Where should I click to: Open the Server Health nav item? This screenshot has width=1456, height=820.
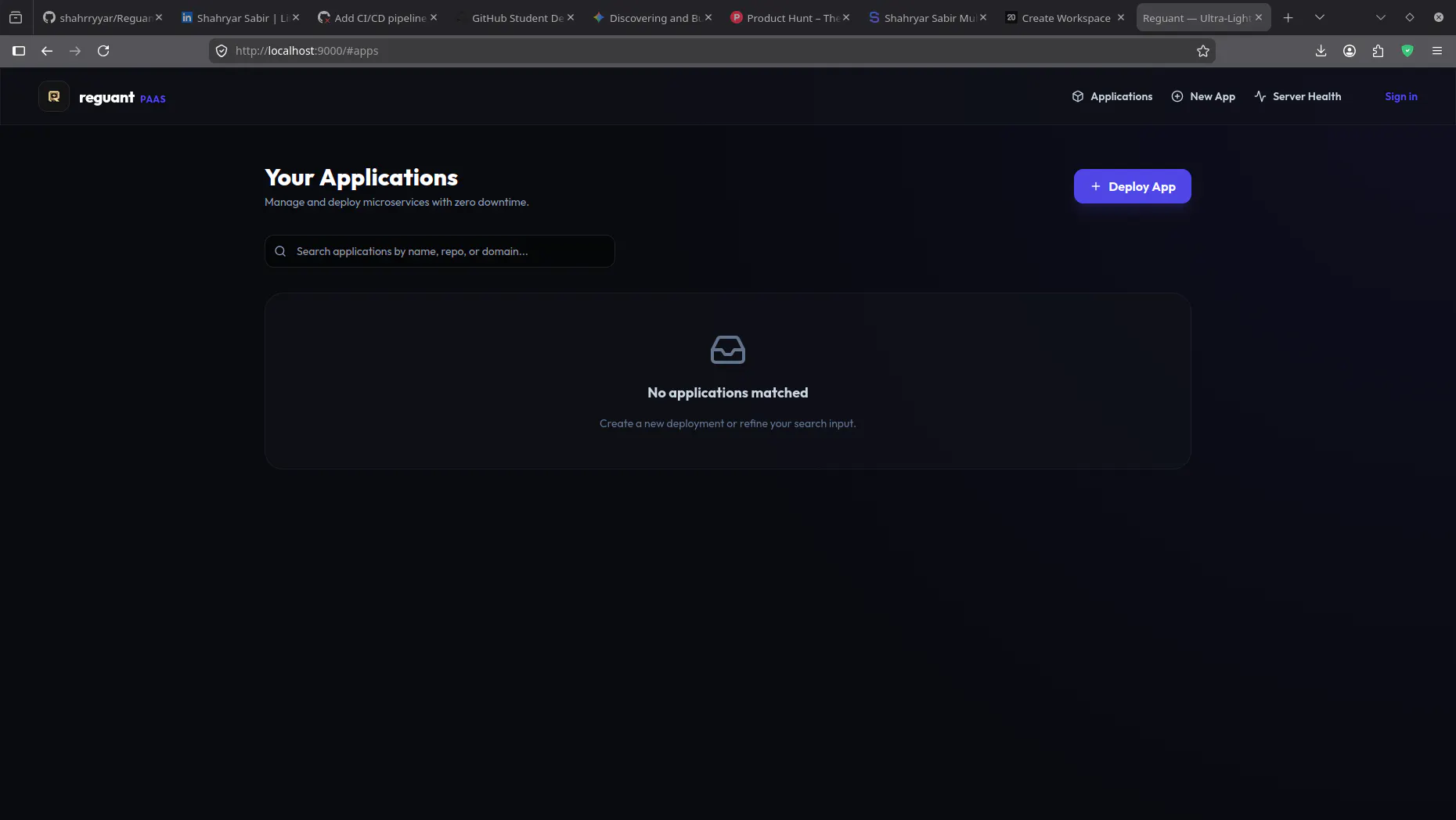[1297, 96]
